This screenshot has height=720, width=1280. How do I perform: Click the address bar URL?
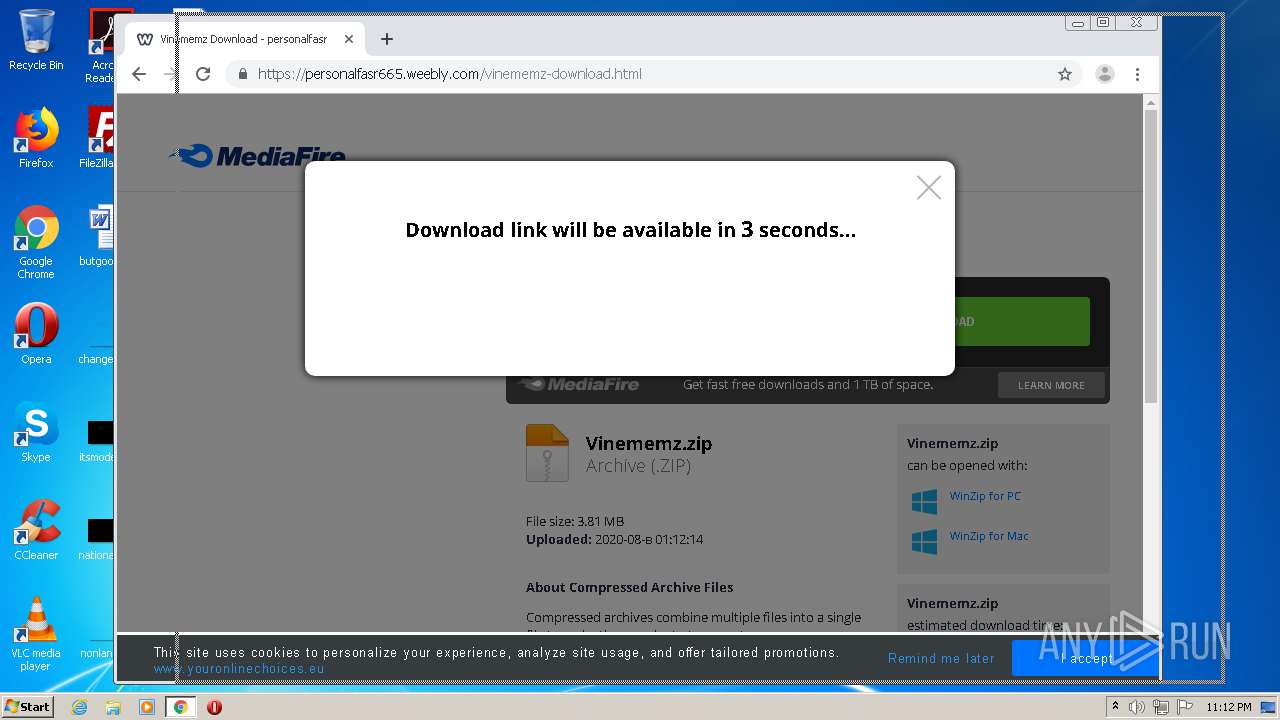point(450,74)
